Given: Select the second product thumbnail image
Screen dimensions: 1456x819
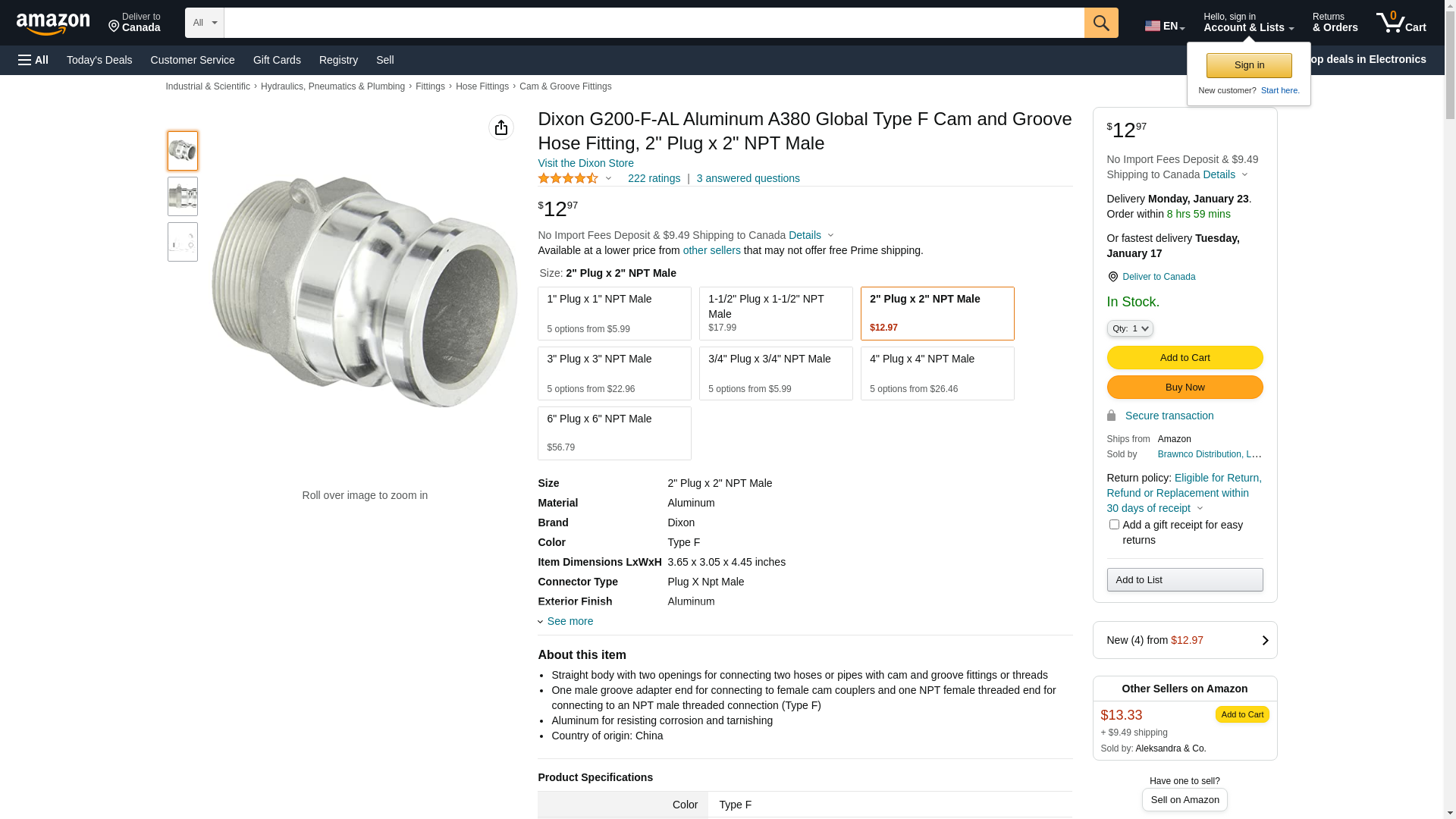Looking at the screenshot, I should point(183,196).
